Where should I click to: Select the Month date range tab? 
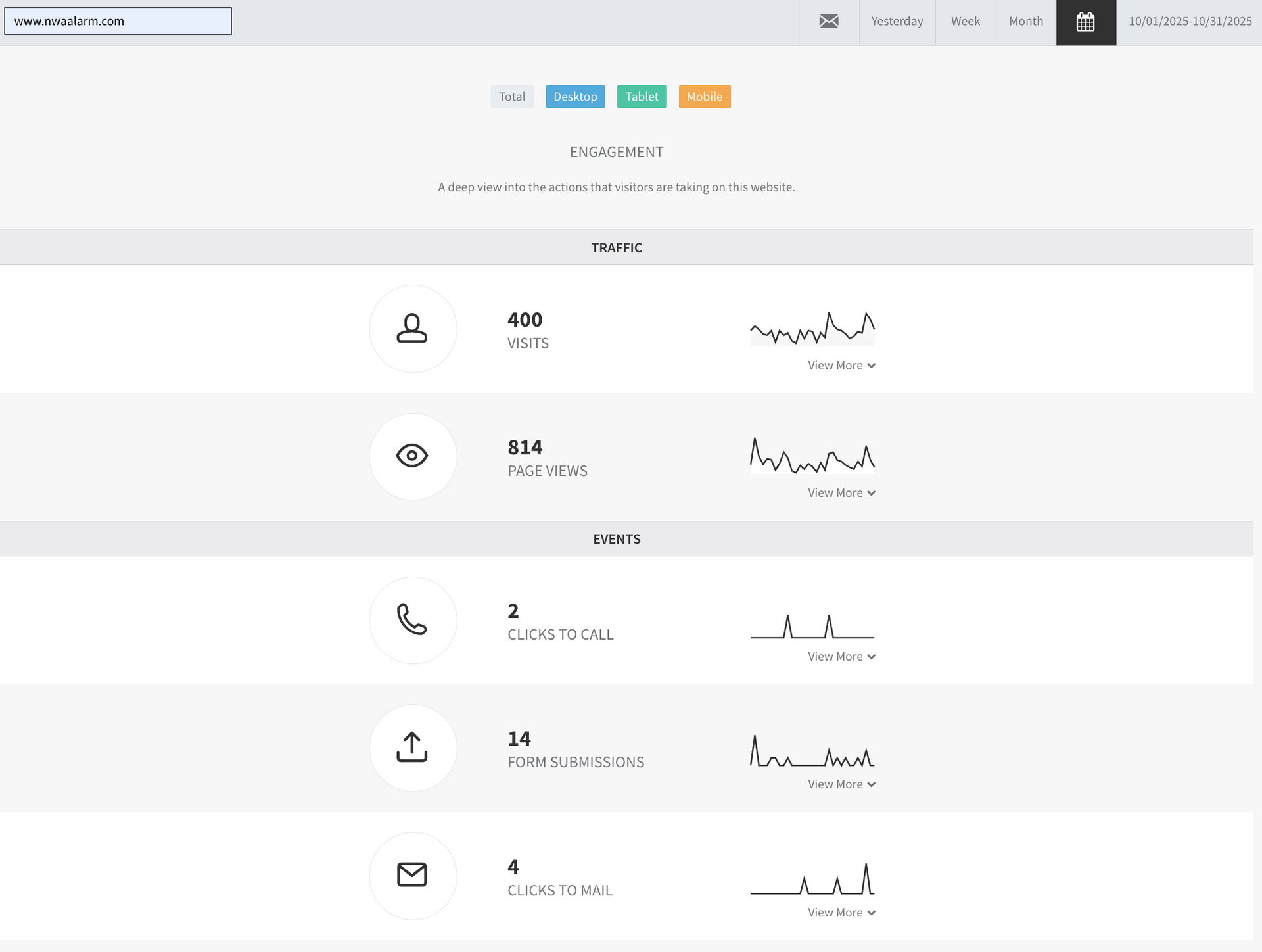pos(1025,22)
